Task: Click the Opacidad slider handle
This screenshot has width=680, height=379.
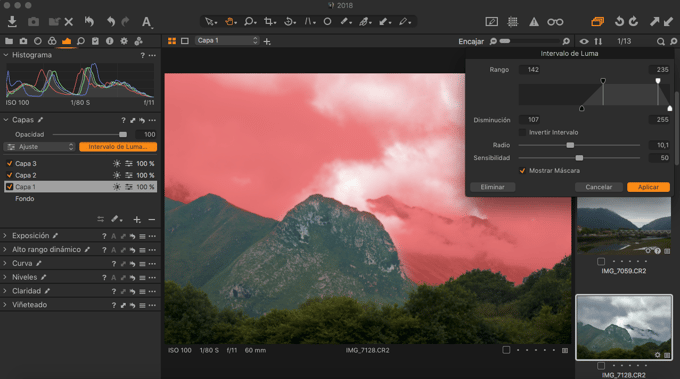Action: coord(123,134)
